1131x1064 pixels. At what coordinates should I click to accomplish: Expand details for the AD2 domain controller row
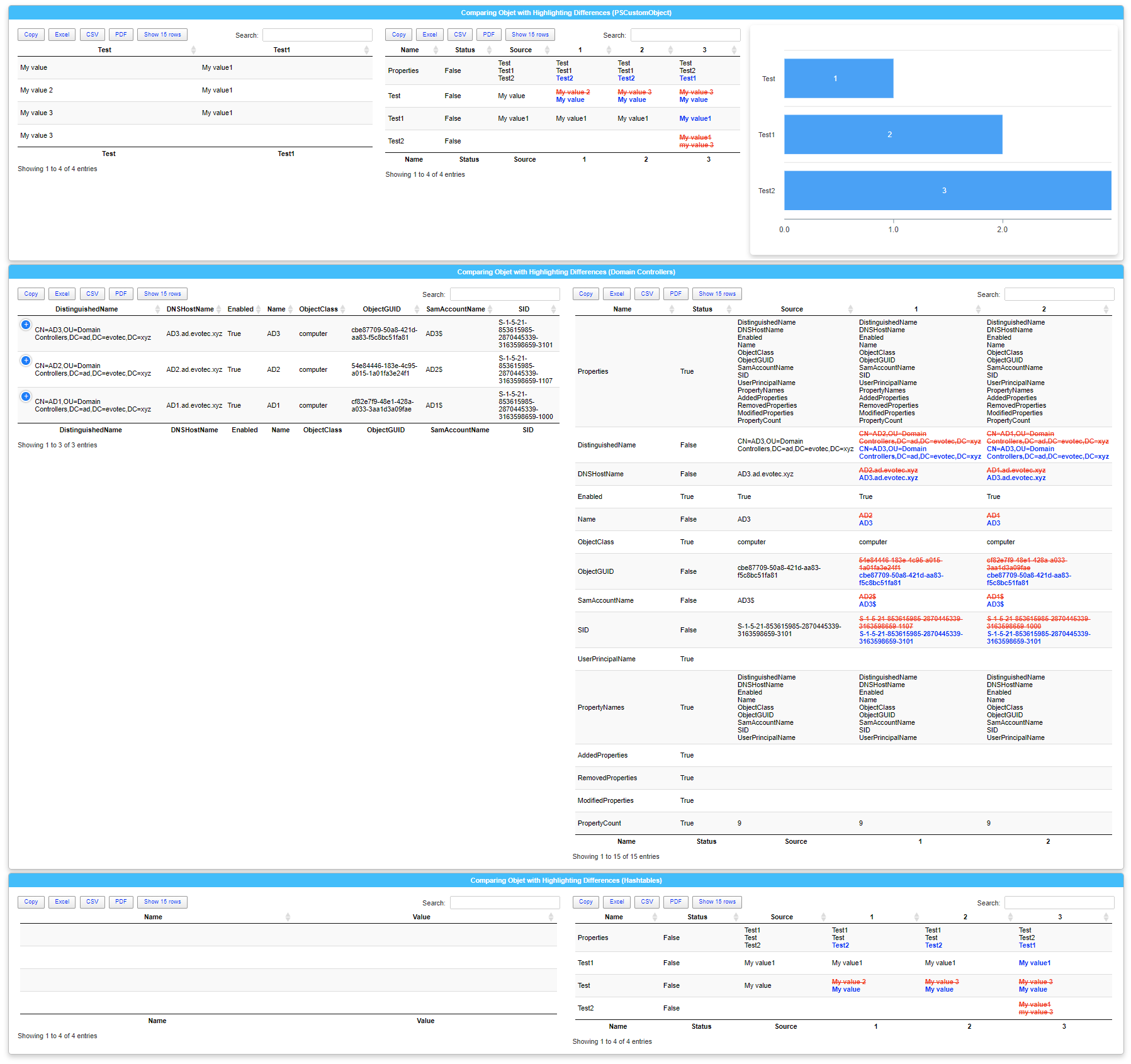coord(25,361)
